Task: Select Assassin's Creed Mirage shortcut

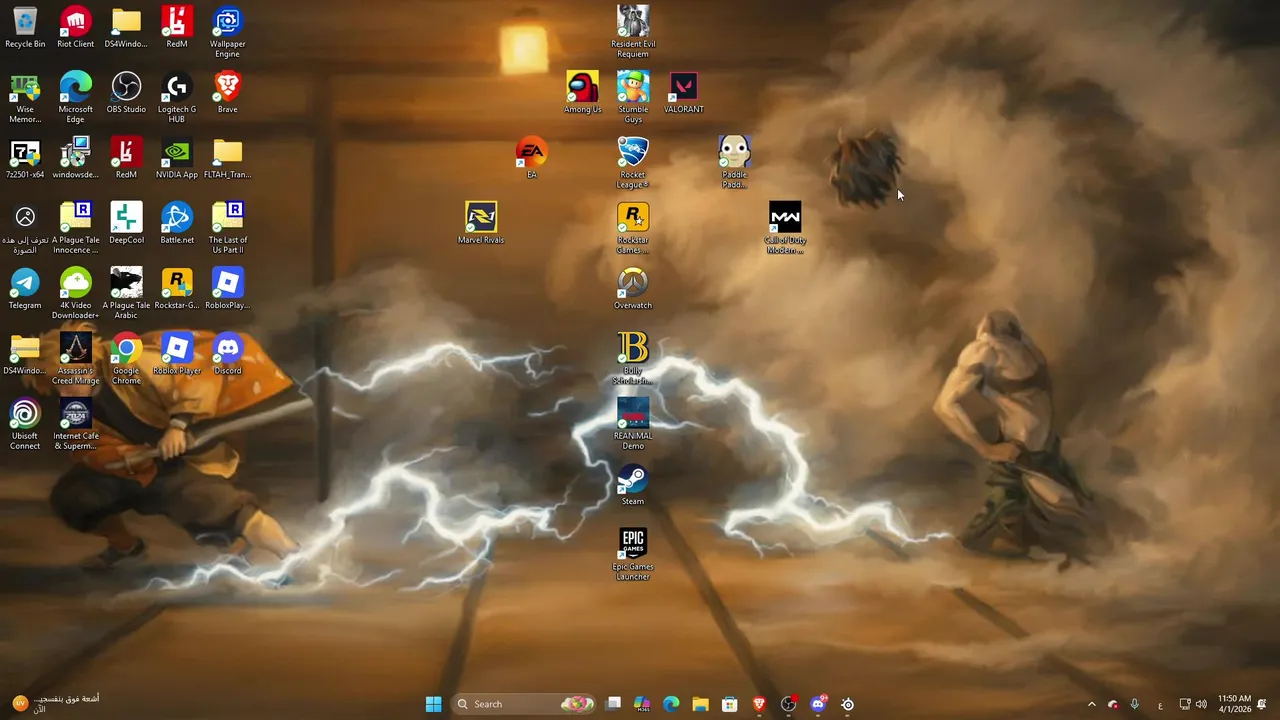Action: click(76, 359)
